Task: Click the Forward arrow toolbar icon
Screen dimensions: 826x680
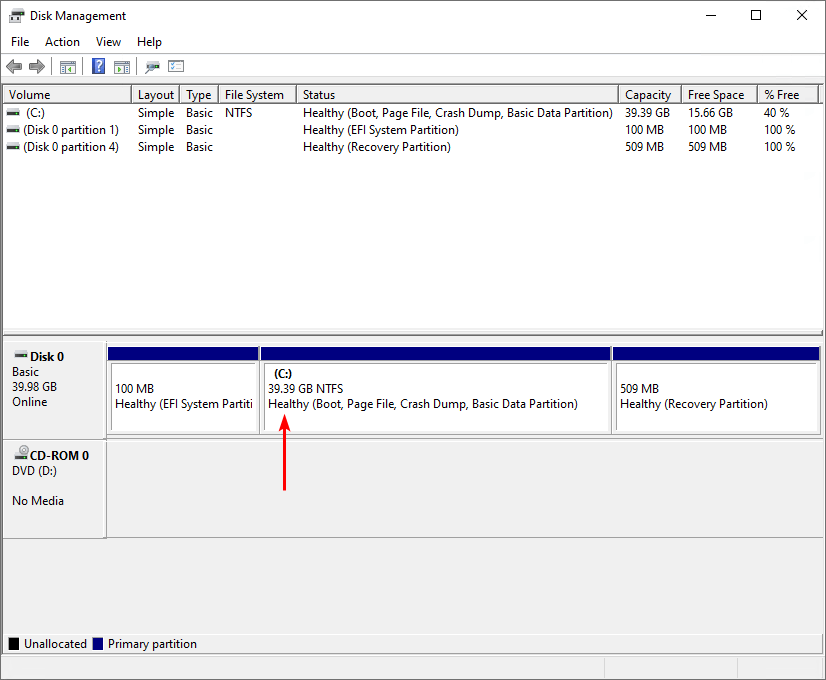Action: [x=37, y=67]
